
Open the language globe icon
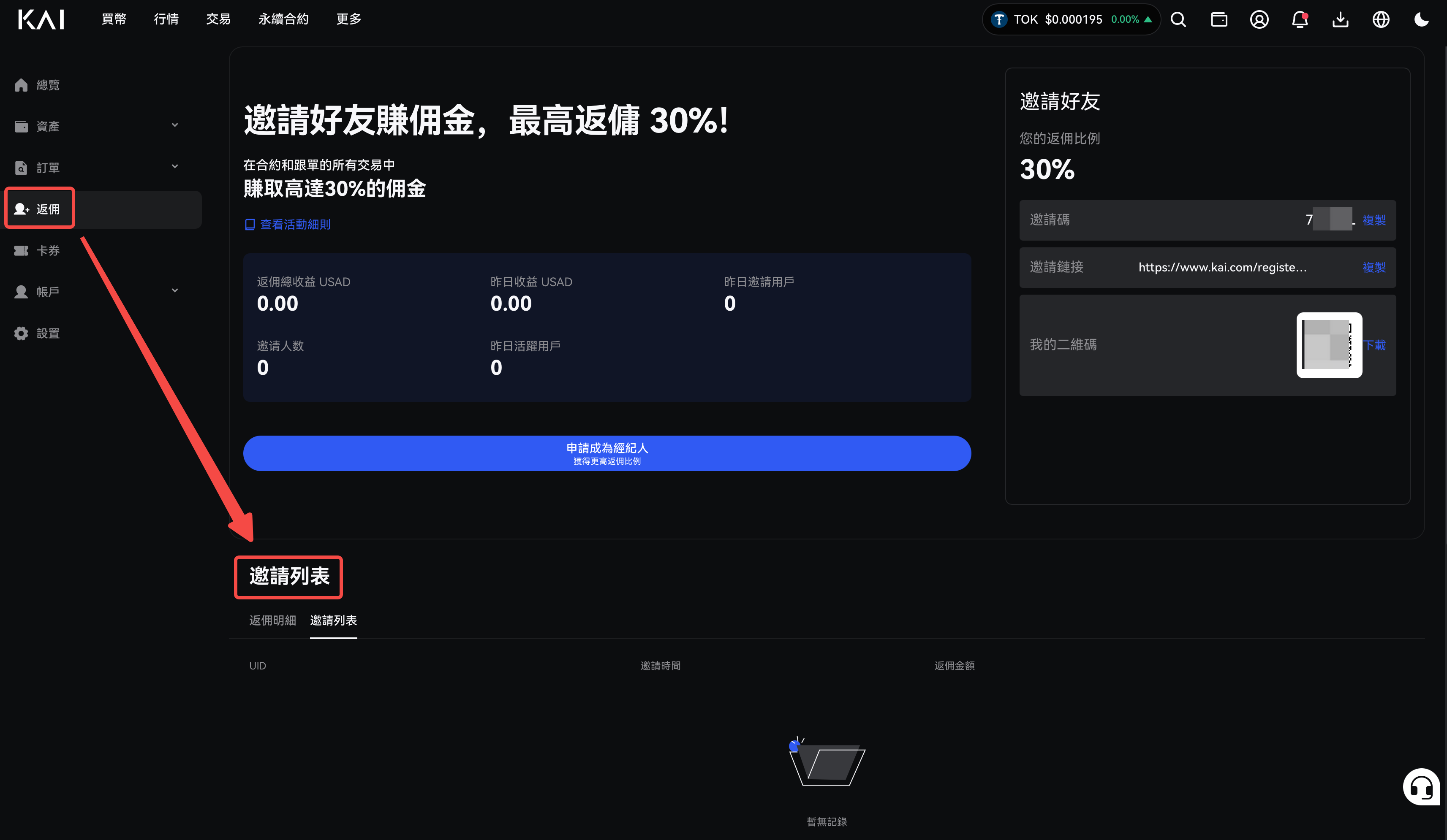[x=1381, y=19]
